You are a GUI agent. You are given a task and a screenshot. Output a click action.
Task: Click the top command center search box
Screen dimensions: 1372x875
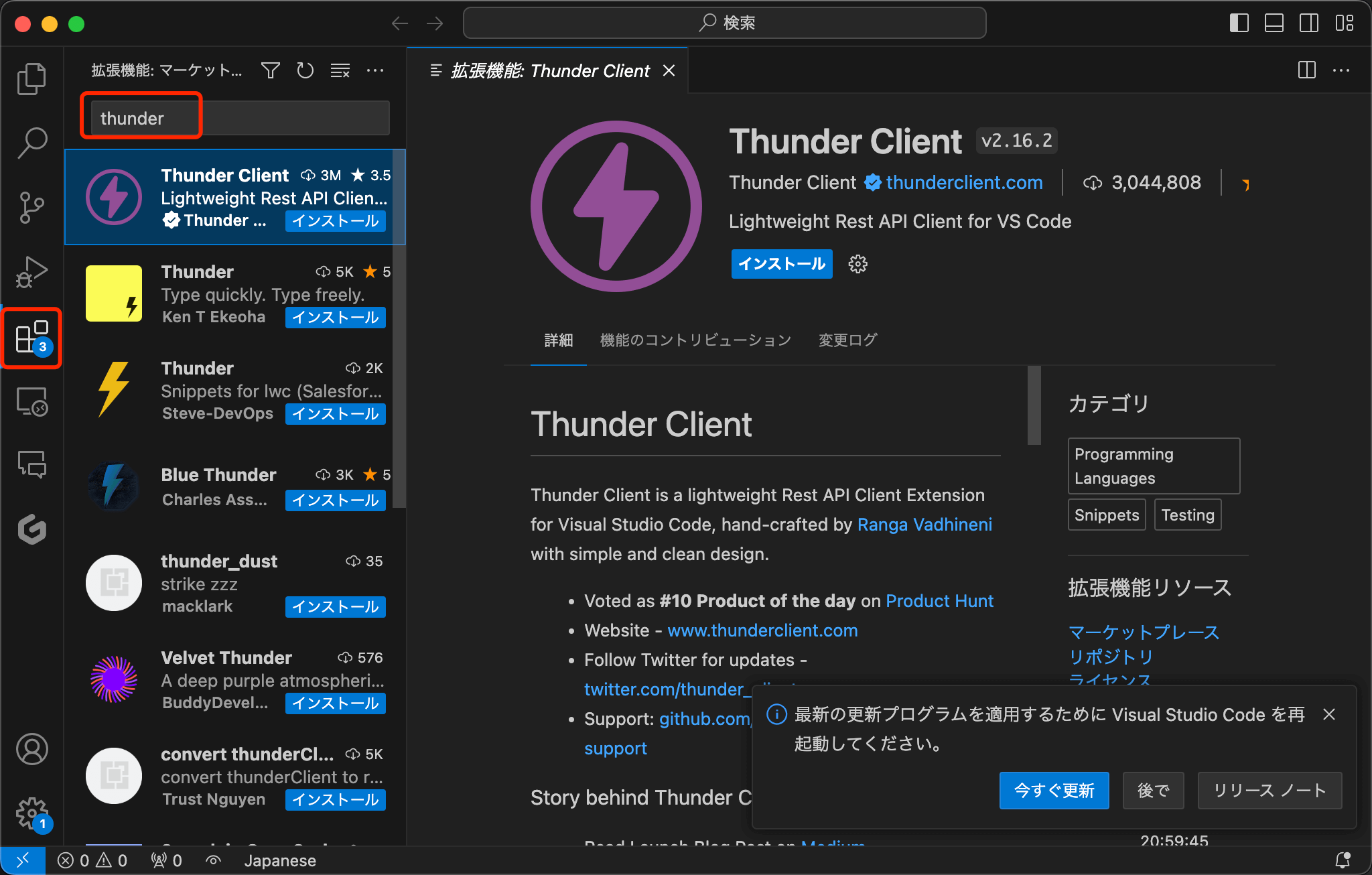[x=724, y=23]
